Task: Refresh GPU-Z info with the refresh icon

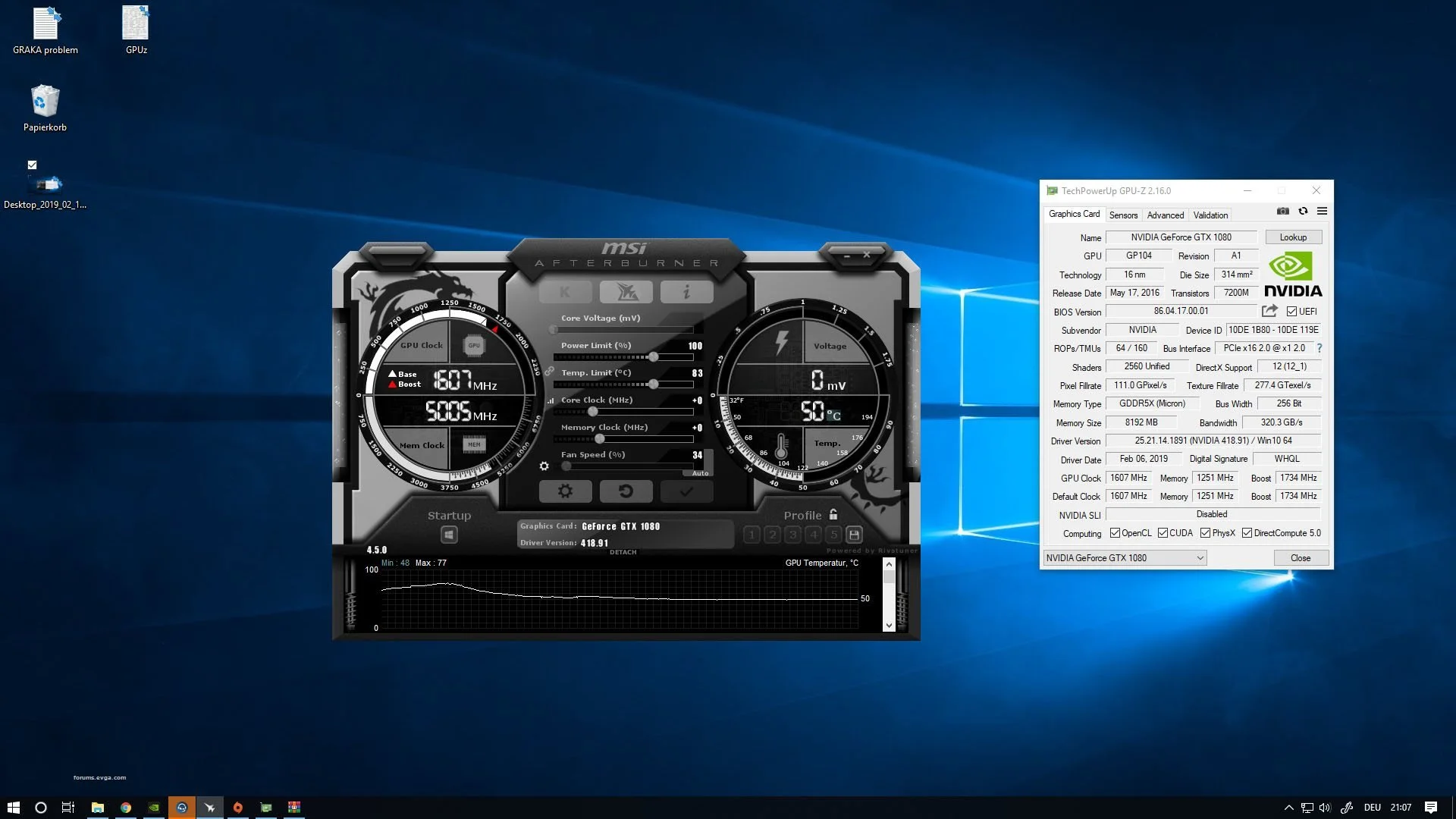Action: 1303,212
